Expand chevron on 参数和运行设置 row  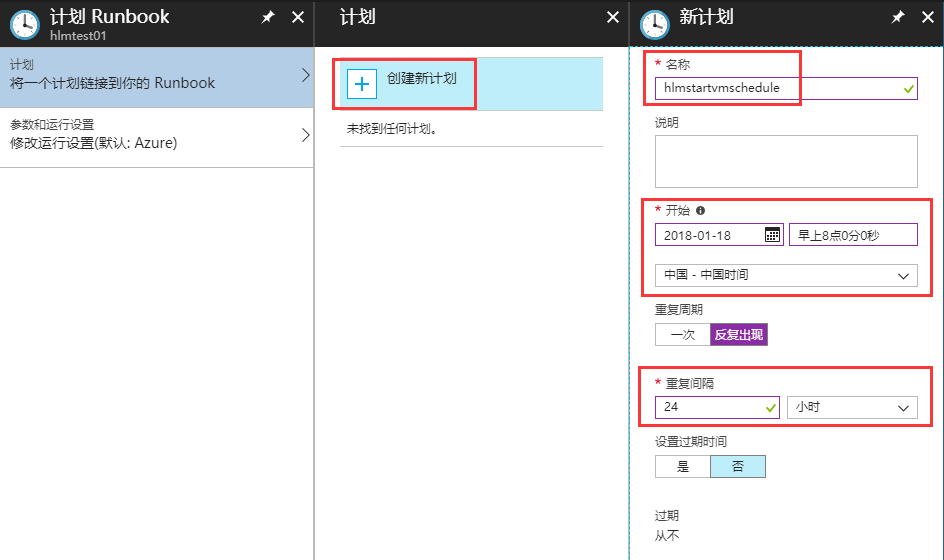tap(305, 135)
